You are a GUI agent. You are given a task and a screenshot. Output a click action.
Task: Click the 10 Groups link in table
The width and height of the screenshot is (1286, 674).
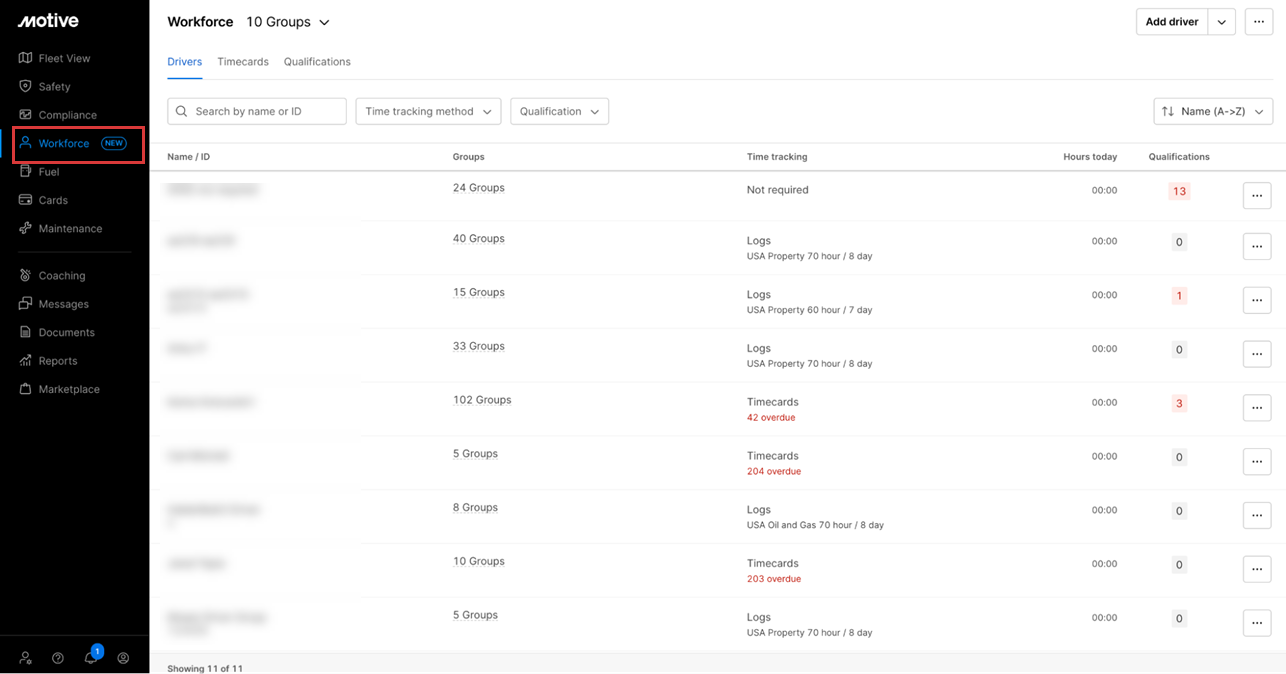479,562
